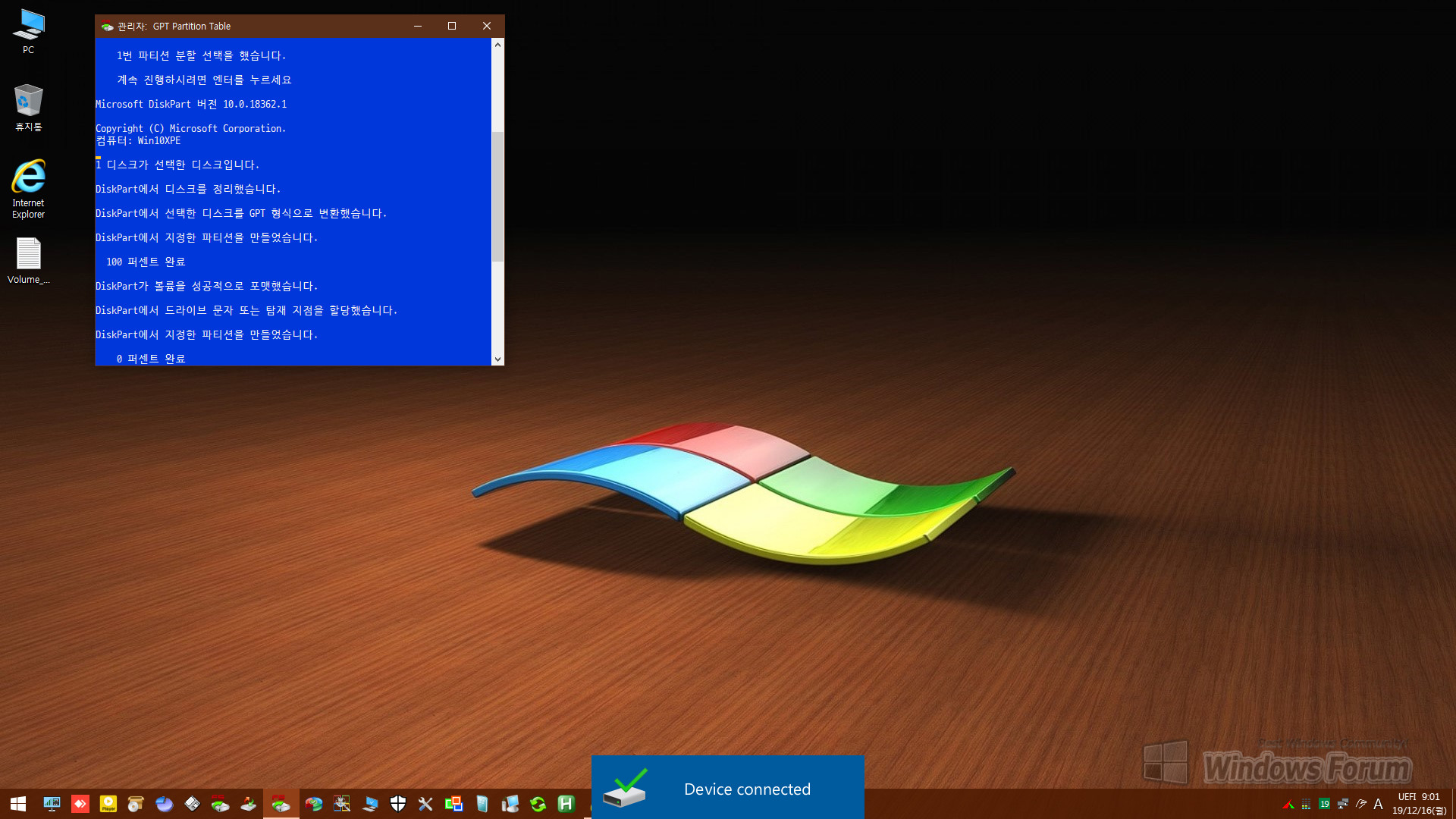Click the console scrollbar down arrow
The image size is (1456, 819).
[497, 359]
